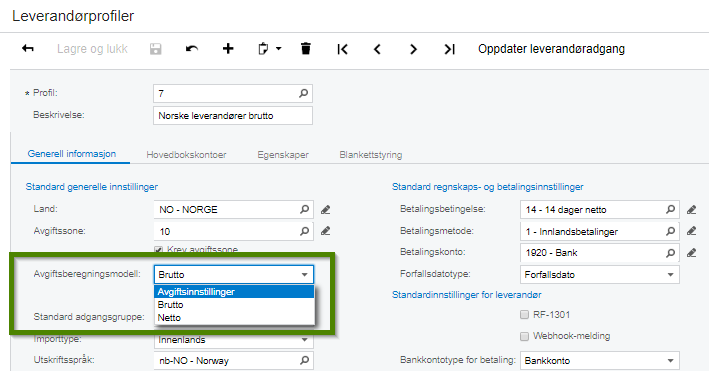Open Profil lookup magnifier
The image size is (709, 371).
click(303, 93)
